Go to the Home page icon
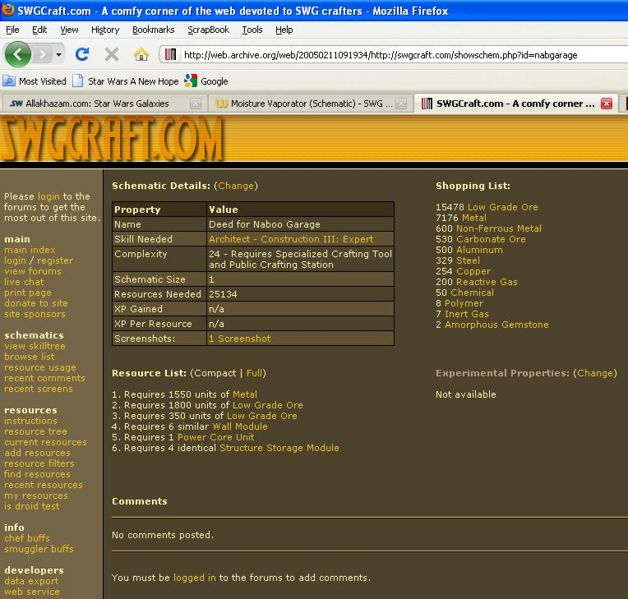Viewport: 628px width, 599px height. coord(140,54)
